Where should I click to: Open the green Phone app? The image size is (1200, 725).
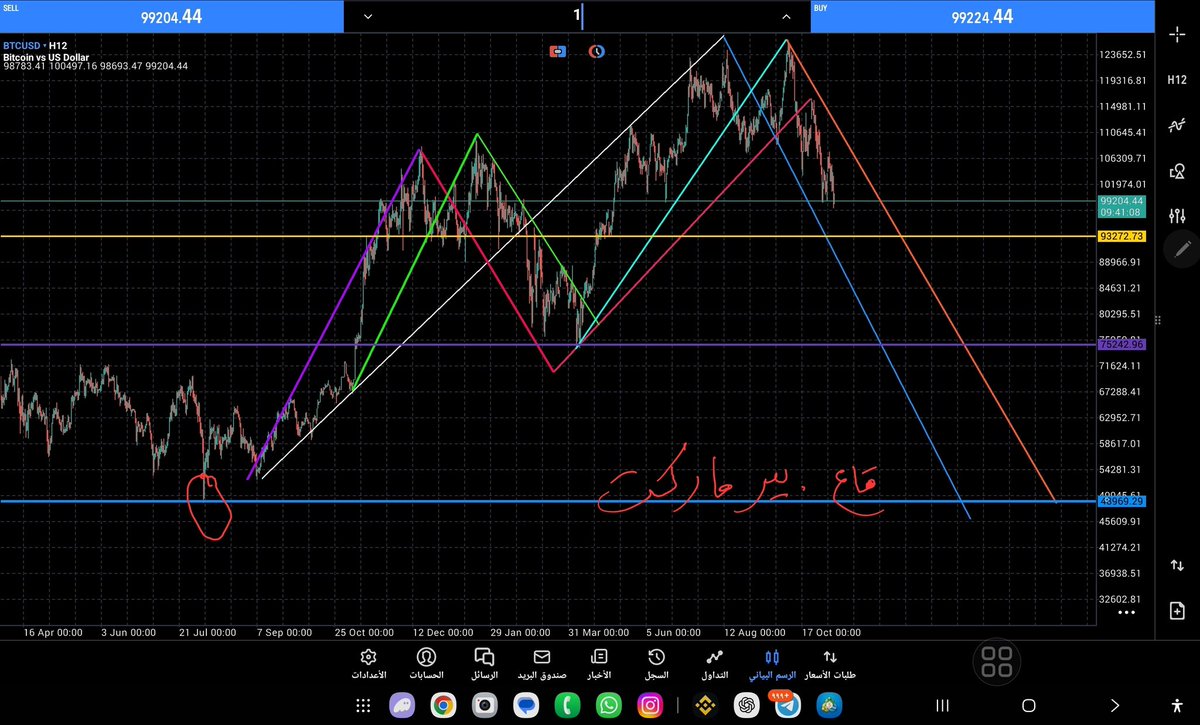click(567, 705)
